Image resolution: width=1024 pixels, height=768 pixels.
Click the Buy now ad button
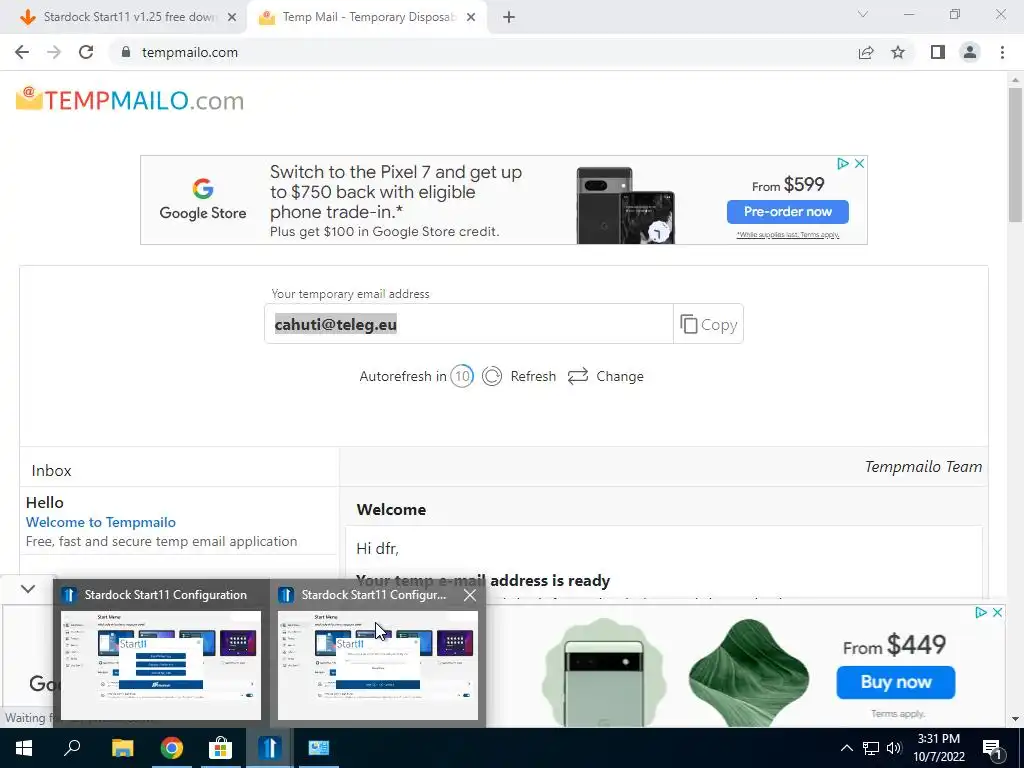tap(895, 682)
